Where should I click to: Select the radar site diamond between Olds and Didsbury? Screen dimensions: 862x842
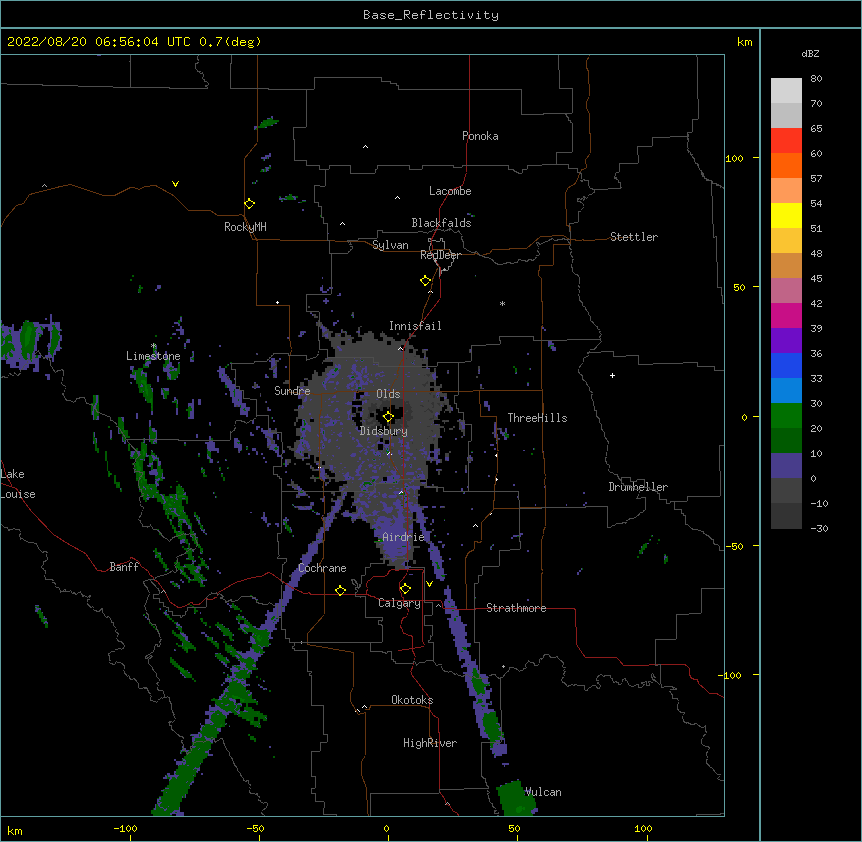click(388, 417)
